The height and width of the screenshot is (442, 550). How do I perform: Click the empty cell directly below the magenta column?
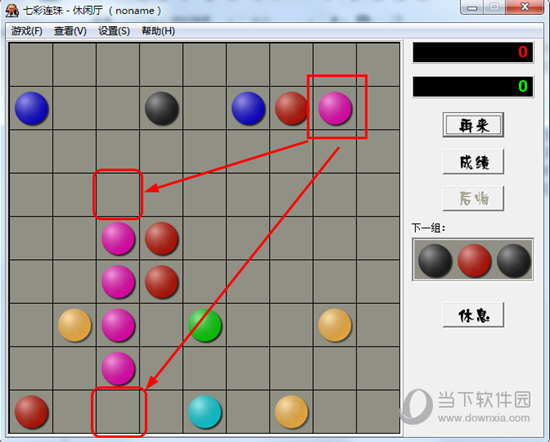(x=118, y=412)
